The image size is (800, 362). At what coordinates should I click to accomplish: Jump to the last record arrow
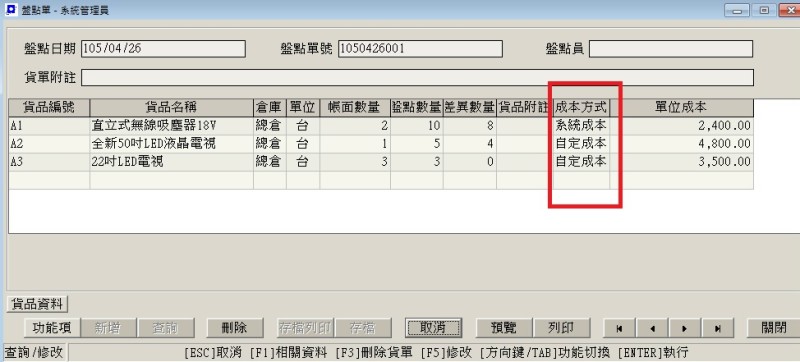click(717, 328)
